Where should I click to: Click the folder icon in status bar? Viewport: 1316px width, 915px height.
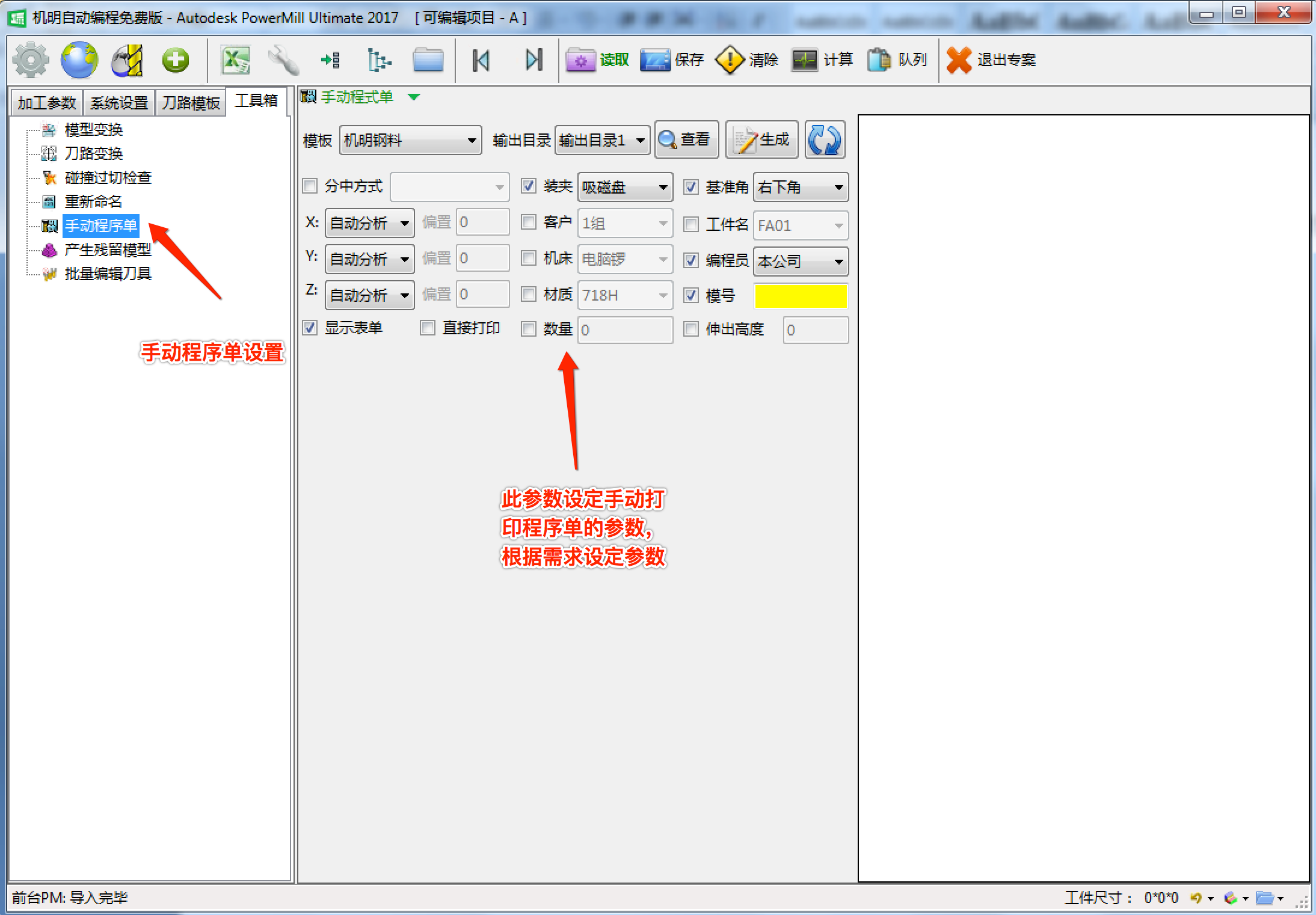click(x=1264, y=898)
